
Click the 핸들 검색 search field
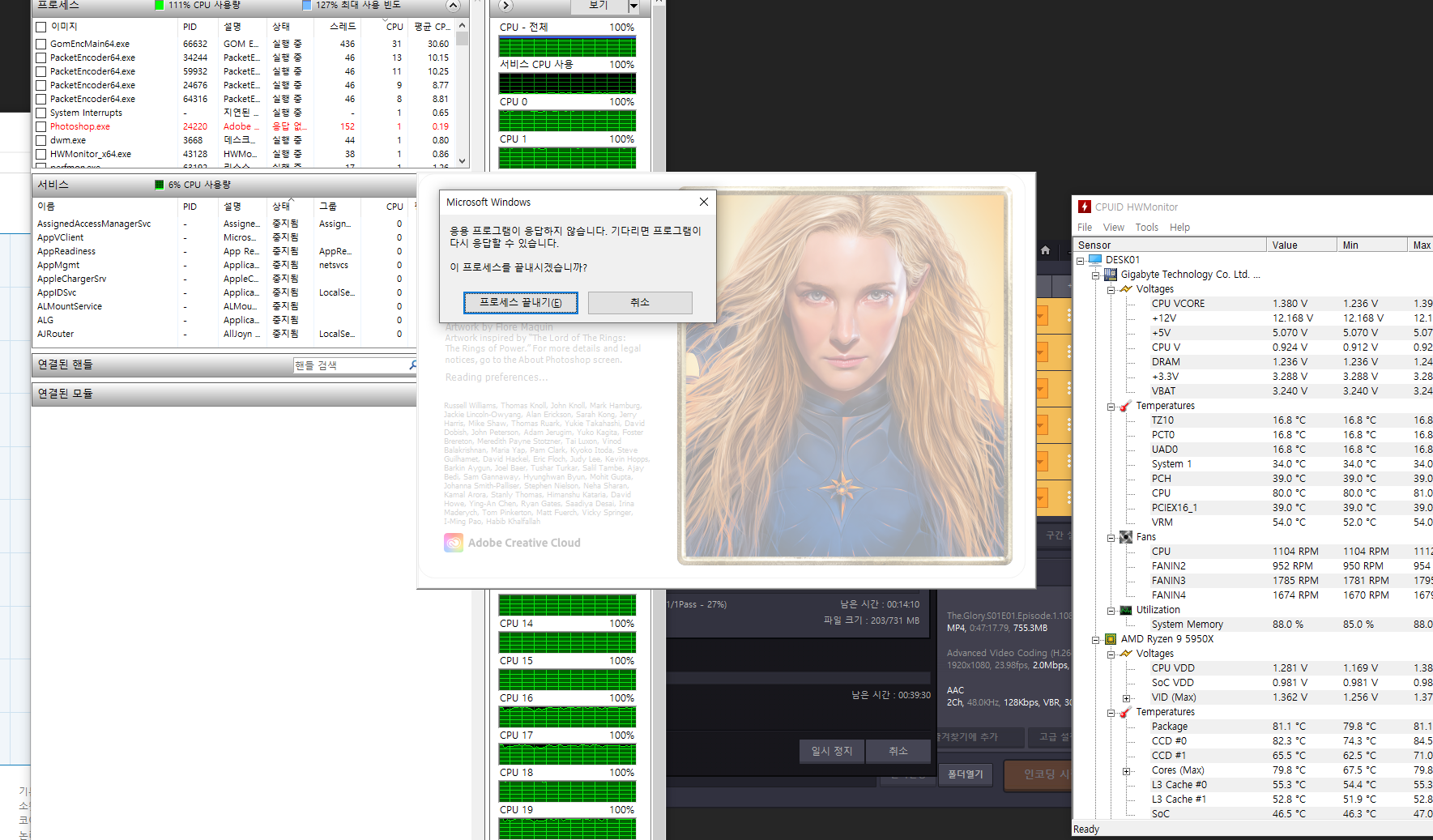click(x=350, y=365)
